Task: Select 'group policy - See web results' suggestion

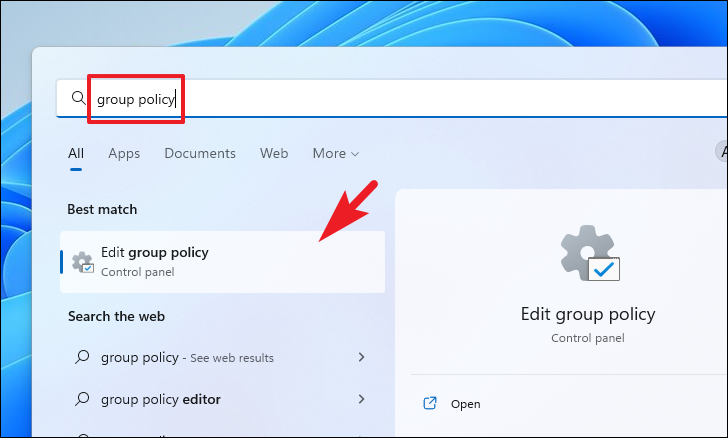Action: click(x=221, y=357)
